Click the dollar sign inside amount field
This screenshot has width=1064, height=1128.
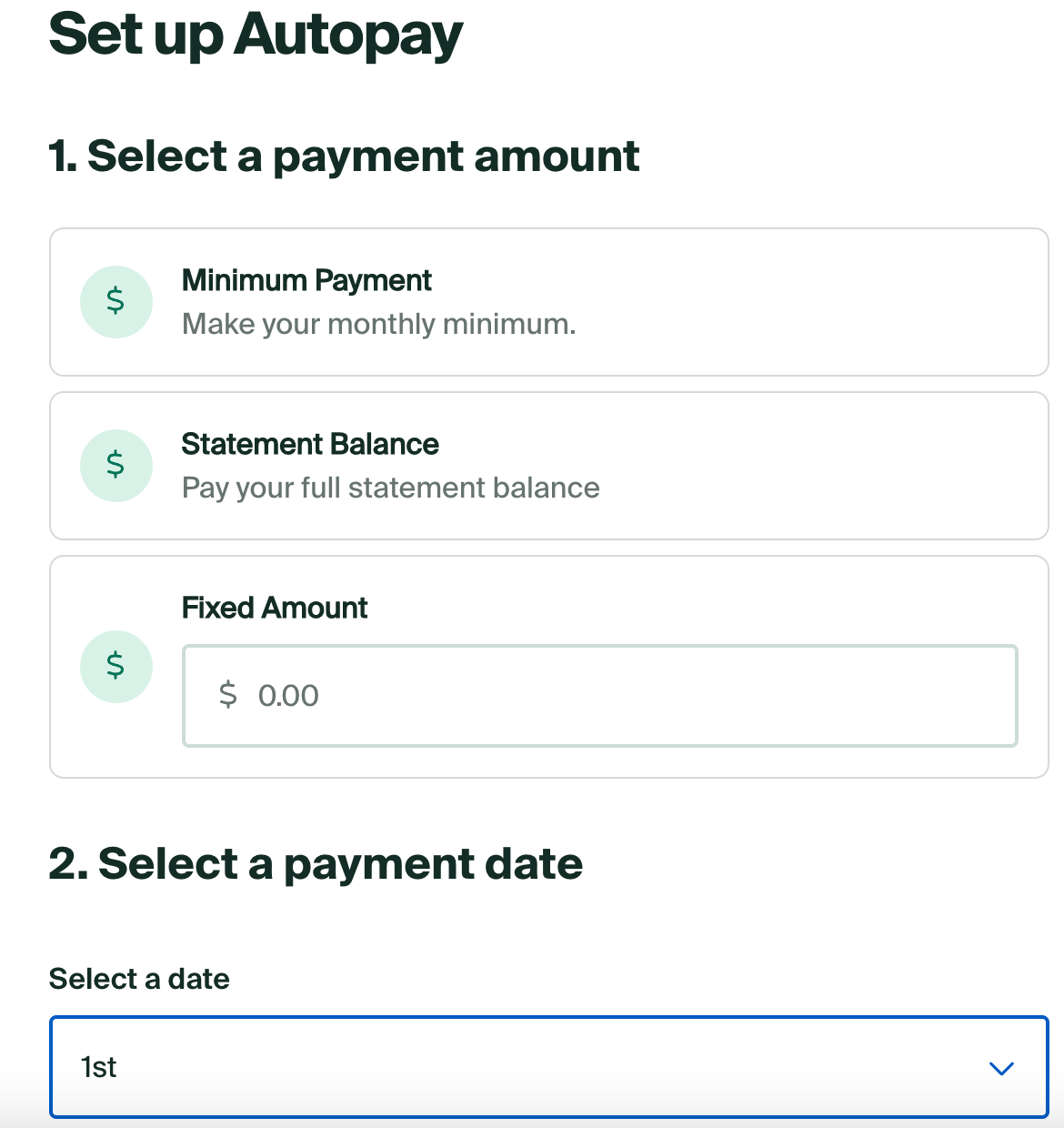click(227, 695)
